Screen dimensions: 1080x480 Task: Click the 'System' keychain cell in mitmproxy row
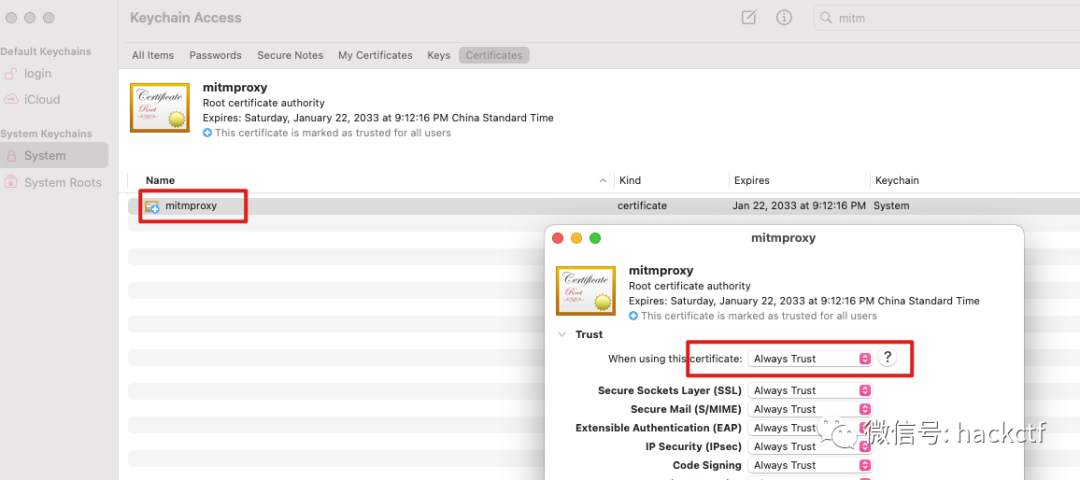tap(891, 205)
